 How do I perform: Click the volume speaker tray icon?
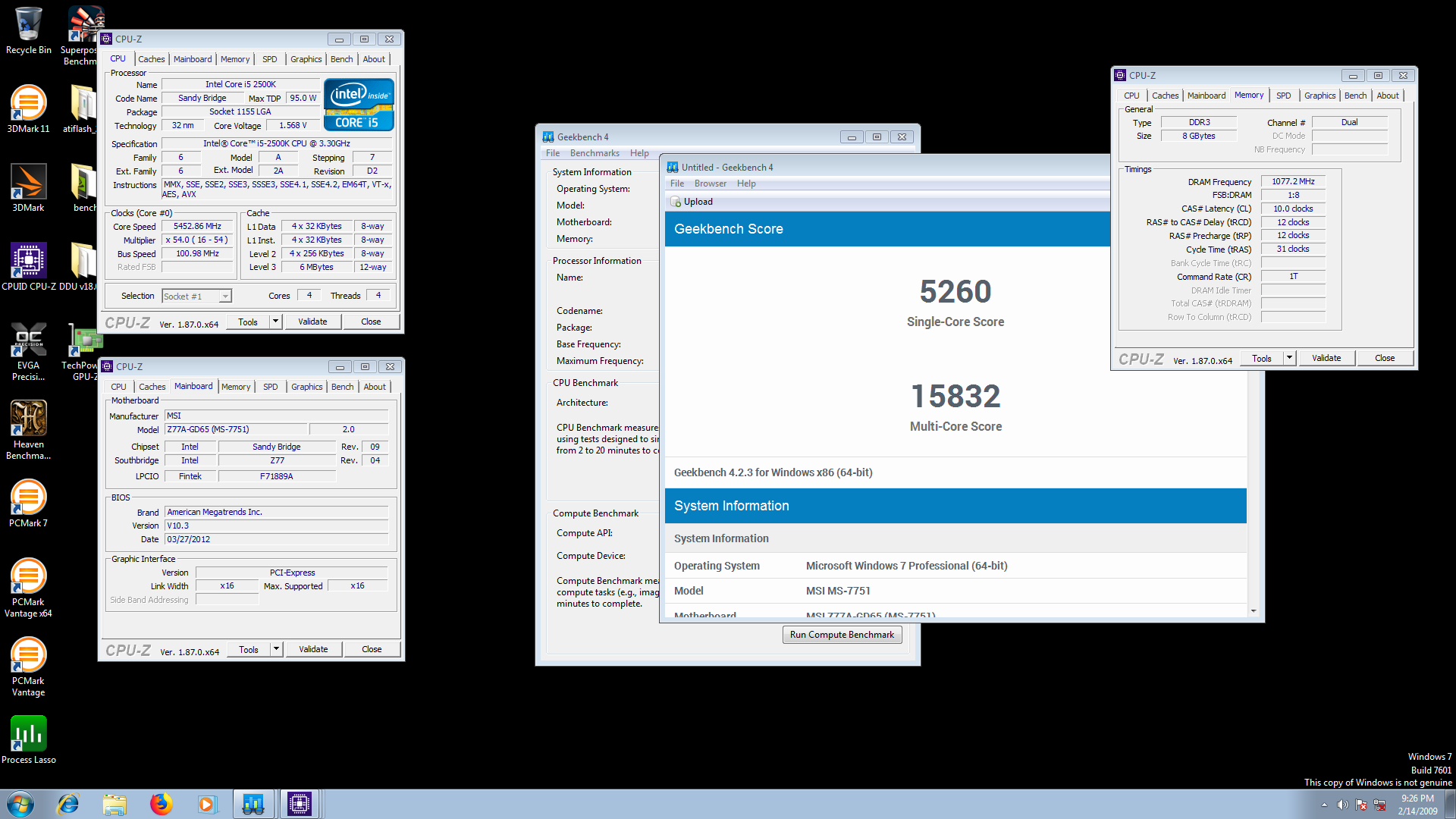(x=1342, y=805)
